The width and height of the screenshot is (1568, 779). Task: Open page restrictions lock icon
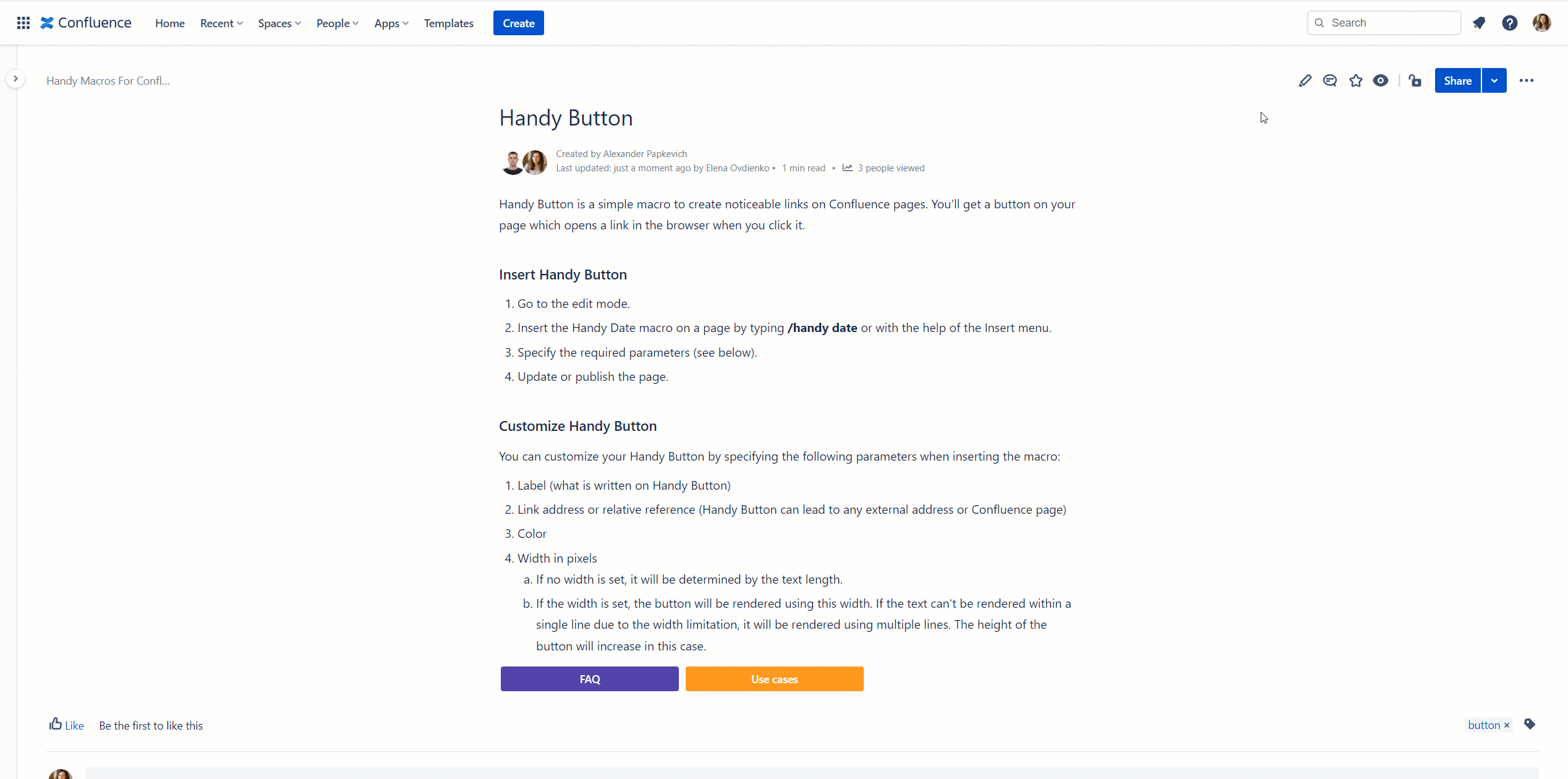[1415, 80]
